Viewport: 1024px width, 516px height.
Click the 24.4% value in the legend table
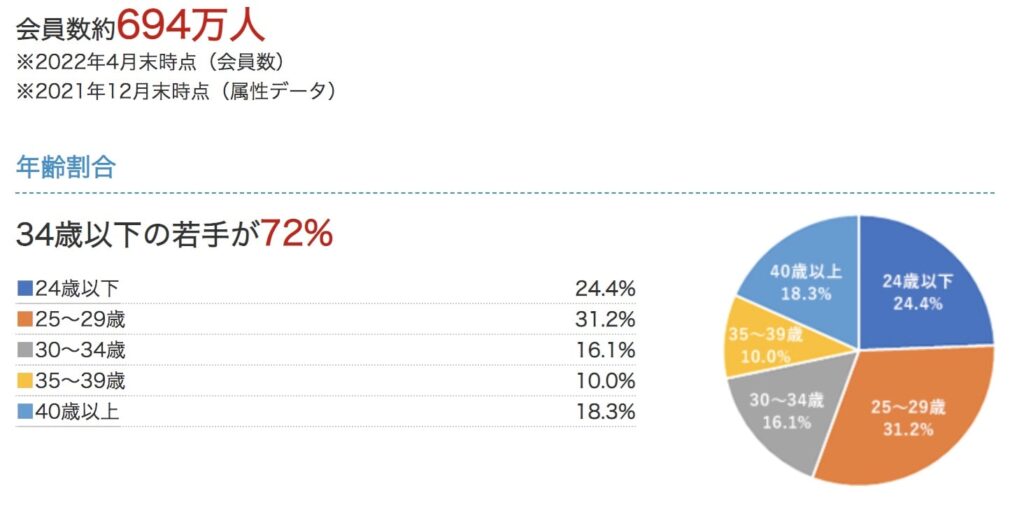click(605, 289)
